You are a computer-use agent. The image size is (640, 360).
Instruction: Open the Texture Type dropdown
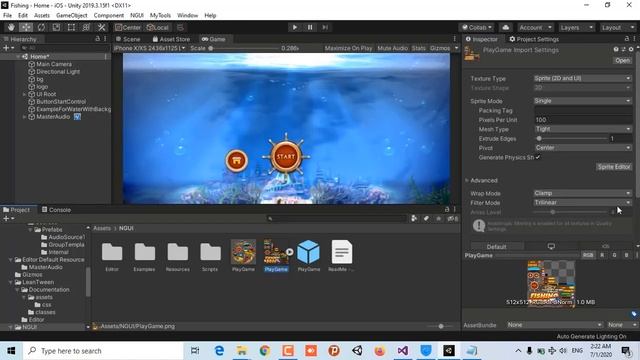pos(582,78)
